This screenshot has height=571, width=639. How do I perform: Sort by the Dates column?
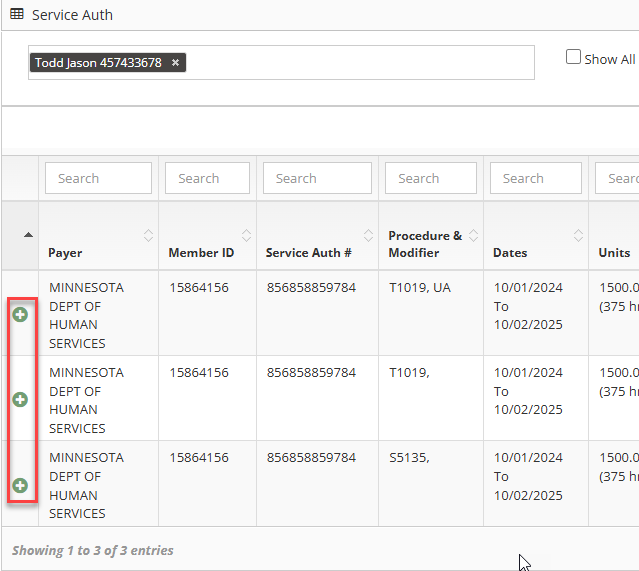[578, 236]
